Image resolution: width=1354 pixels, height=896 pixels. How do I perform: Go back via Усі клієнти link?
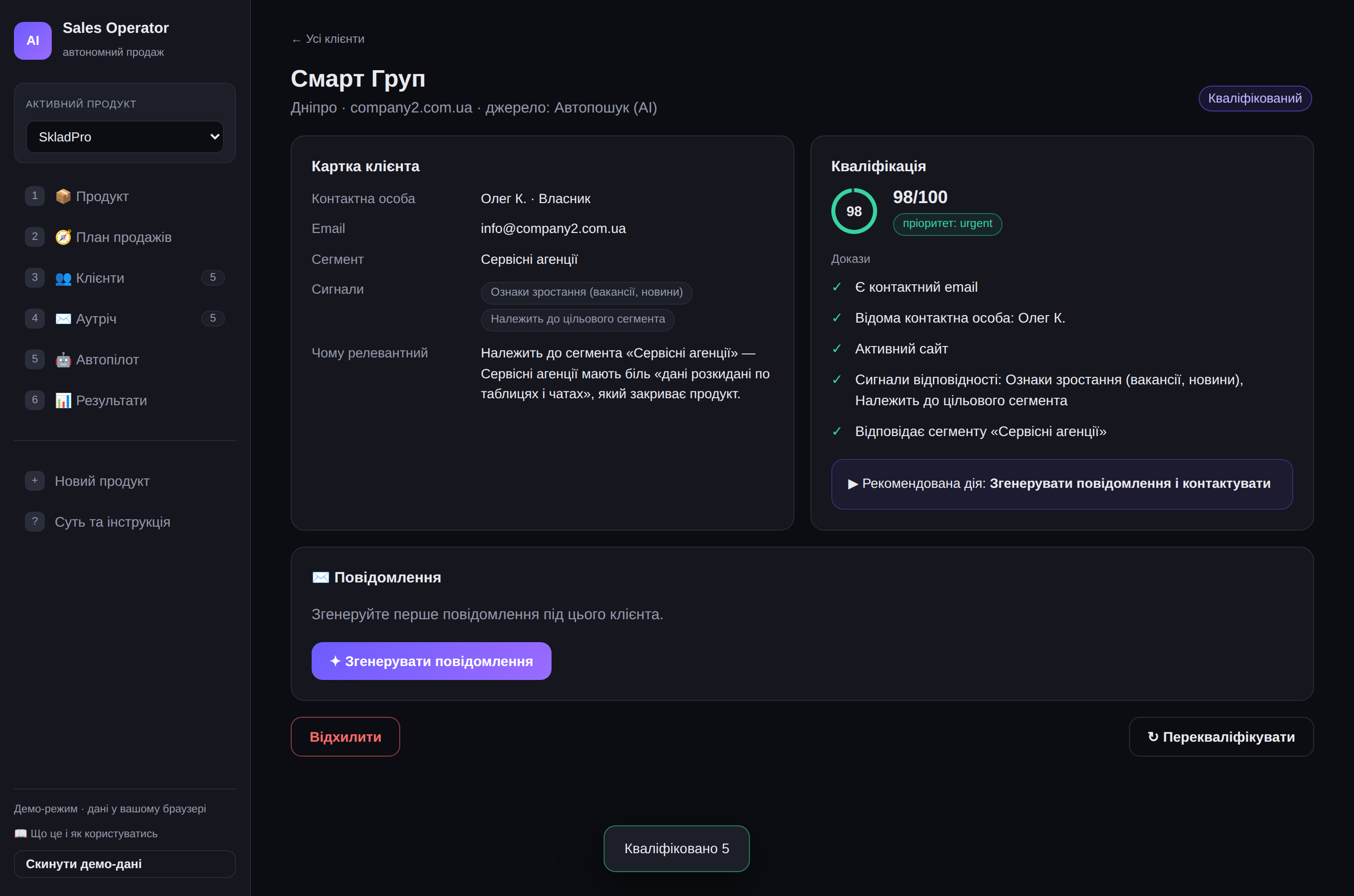[328, 39]
